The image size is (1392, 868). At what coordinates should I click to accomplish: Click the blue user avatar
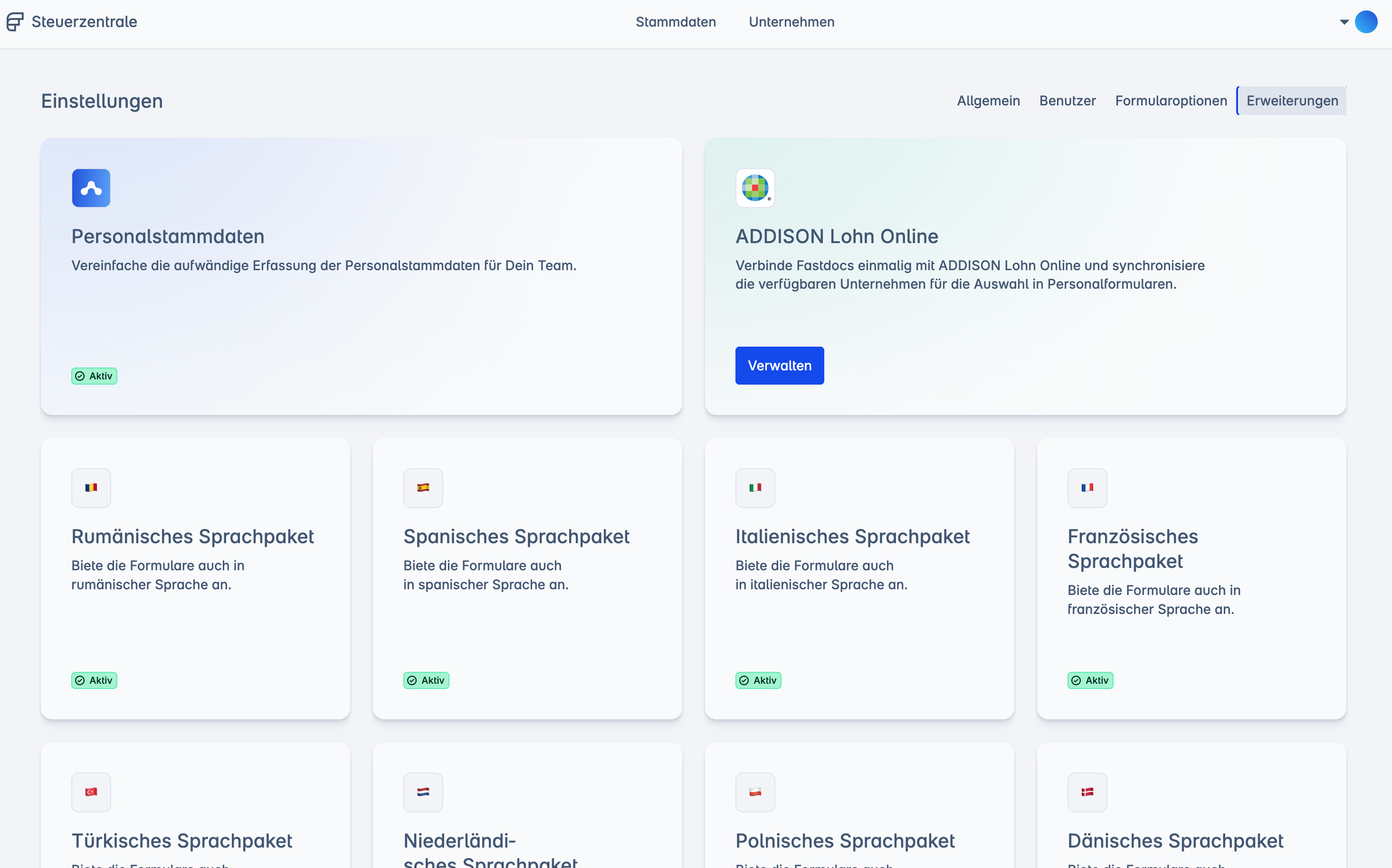[1365, 22]
